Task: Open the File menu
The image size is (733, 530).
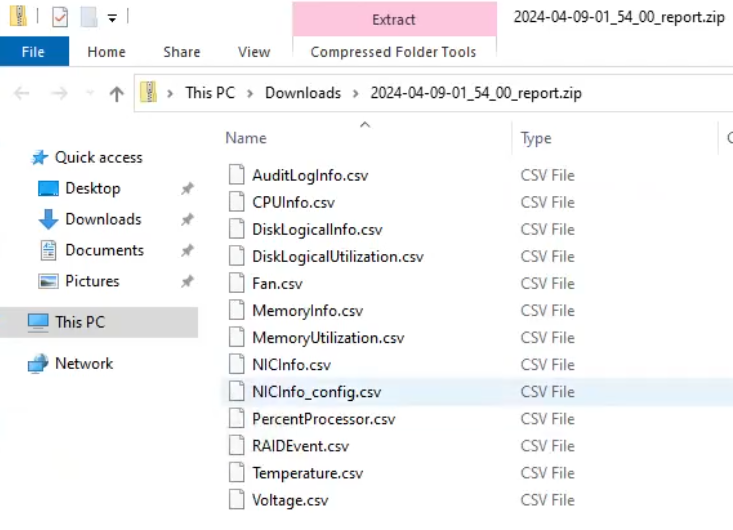Action: (x=34, y=52)
